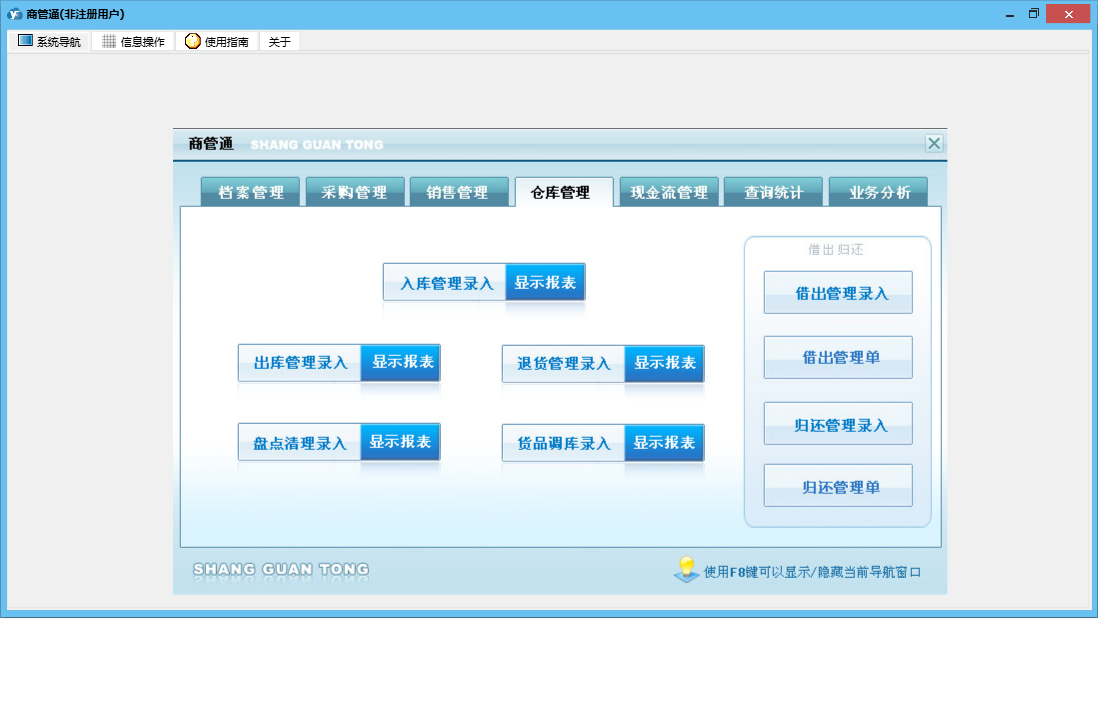Show report for 退货管理录入
The height and width of the screenshot is (722, 1098).
coord(664,363)
